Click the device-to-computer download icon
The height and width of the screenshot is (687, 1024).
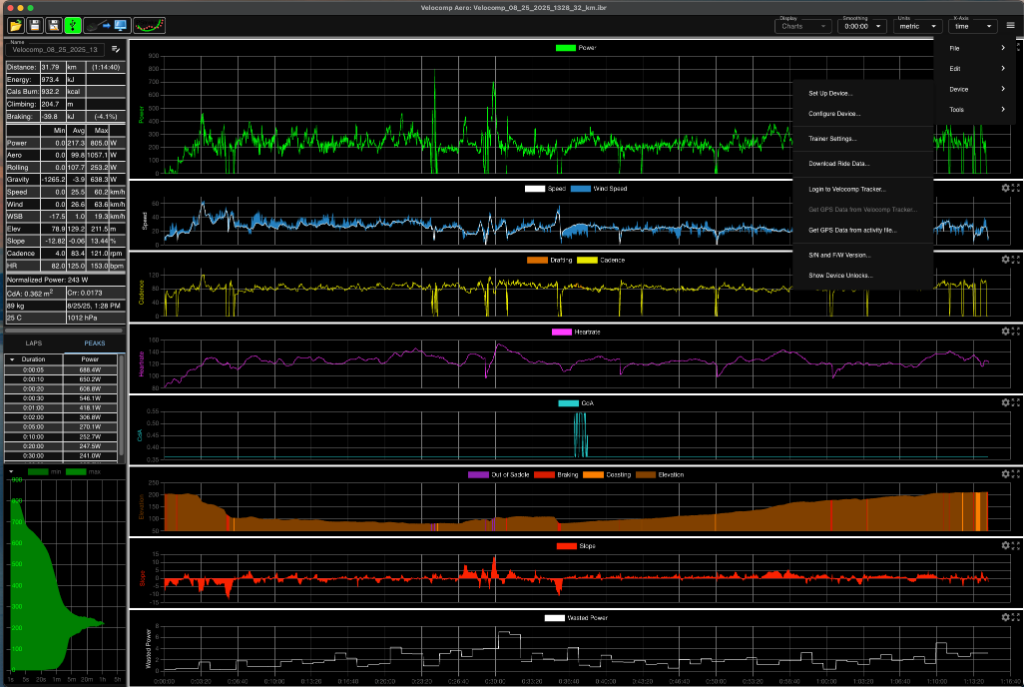pyautogui.click(x=107, y=25)
